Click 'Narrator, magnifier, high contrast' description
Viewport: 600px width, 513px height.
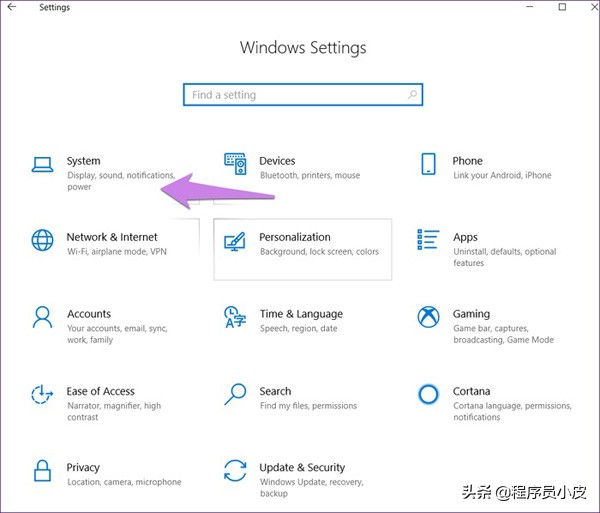114,411
